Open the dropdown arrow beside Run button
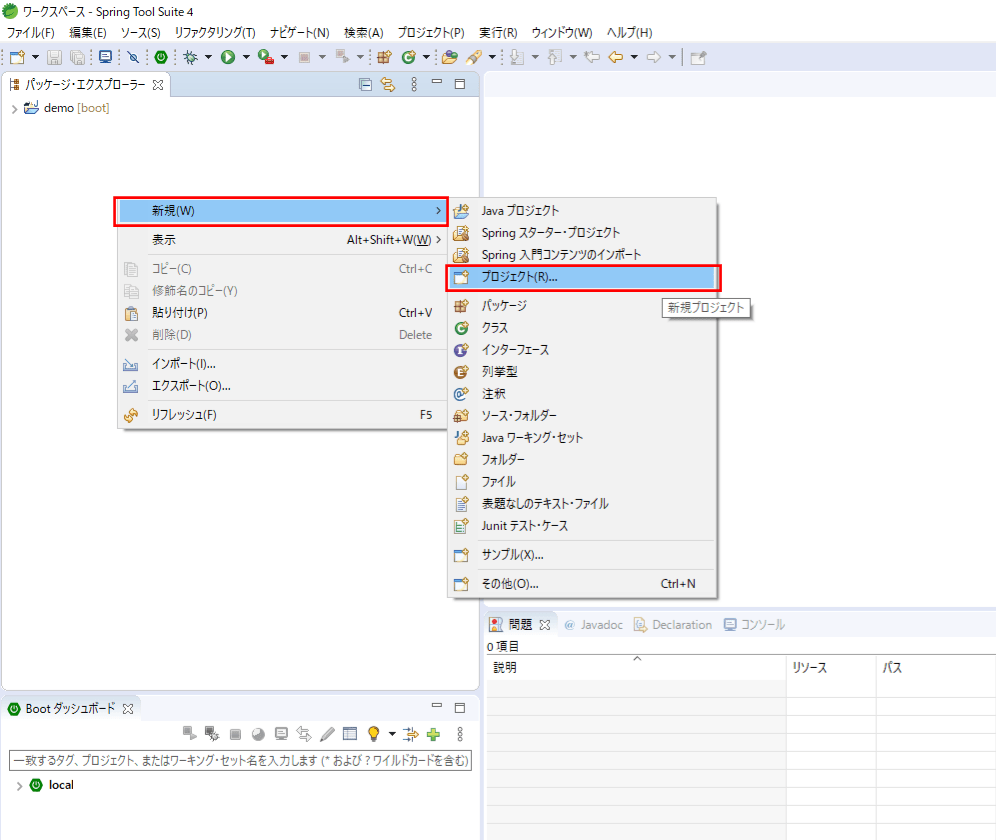This screenshot has width=996, height=840. point(245,57)
